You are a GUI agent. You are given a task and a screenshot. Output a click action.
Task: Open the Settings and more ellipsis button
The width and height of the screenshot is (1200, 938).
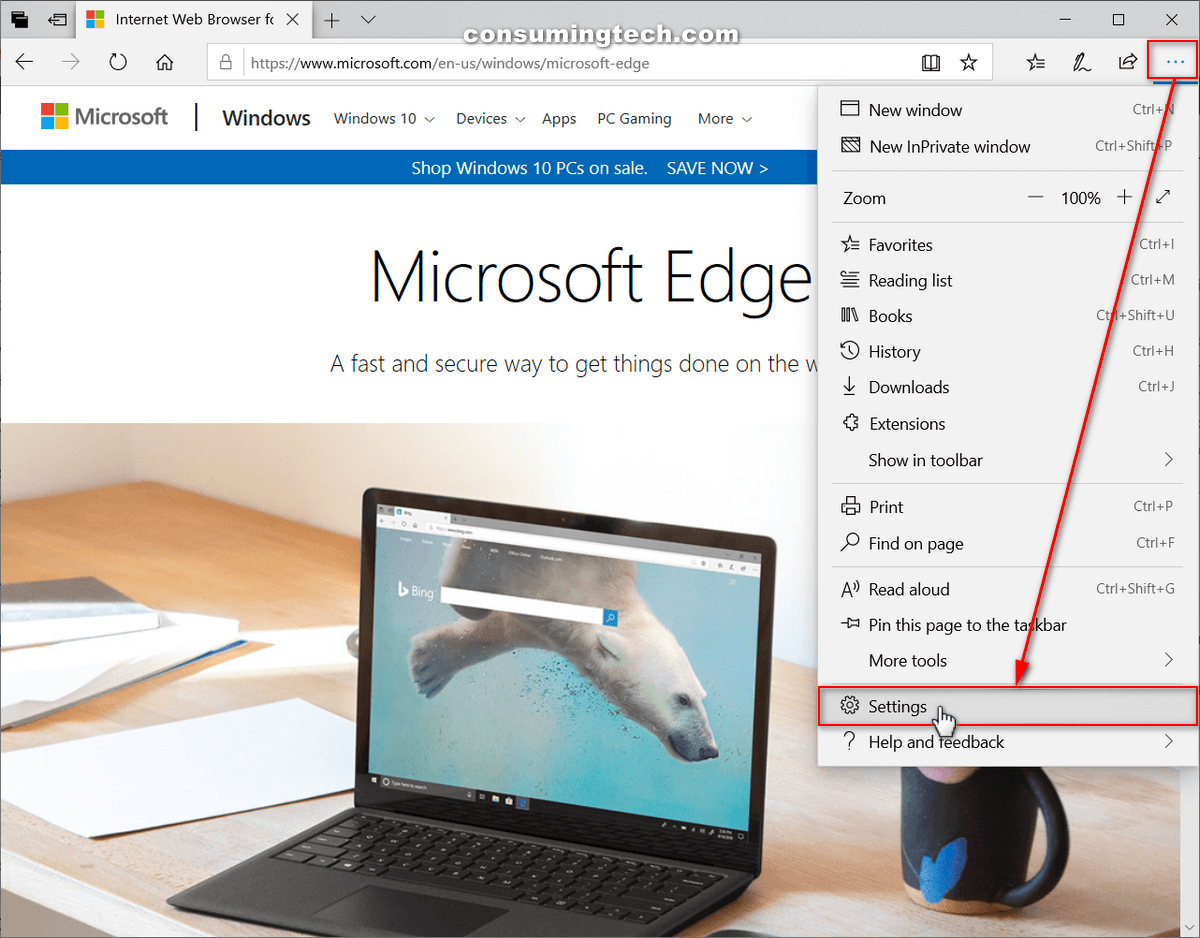pyautogui.click(x=1174, y=63)
